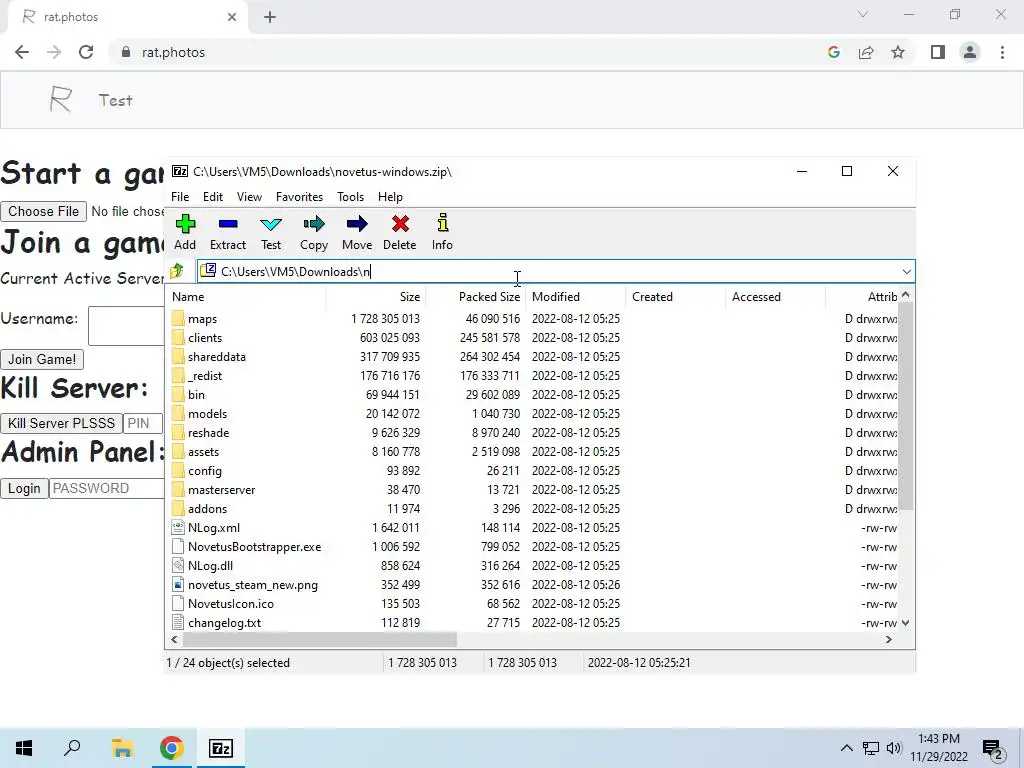Select the masterserver folder row

click(533, 490)
